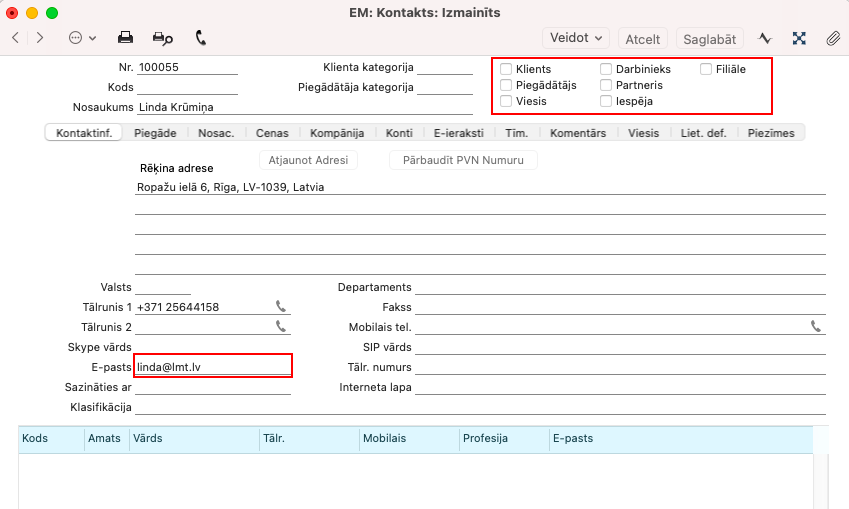The width and height of the screenshot is (849, 509).
Task: Click the E-pasts input field
Action: (212, 367)
